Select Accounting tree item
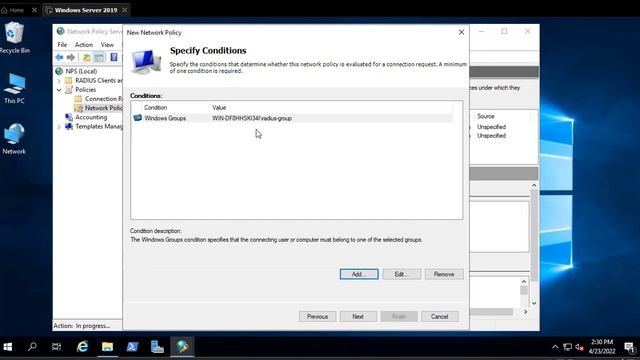 tap(91, 117)
